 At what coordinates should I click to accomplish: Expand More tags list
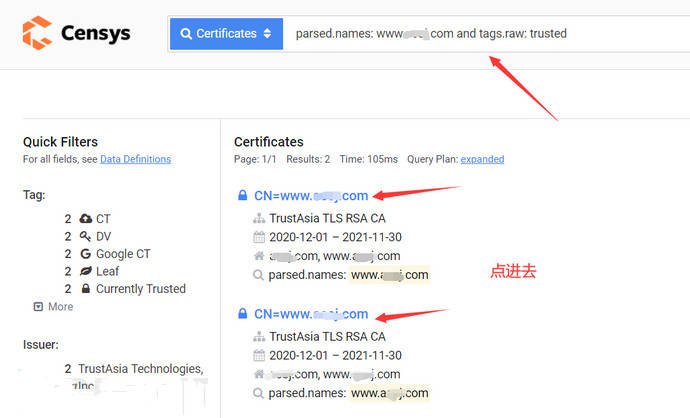[54, 307]
